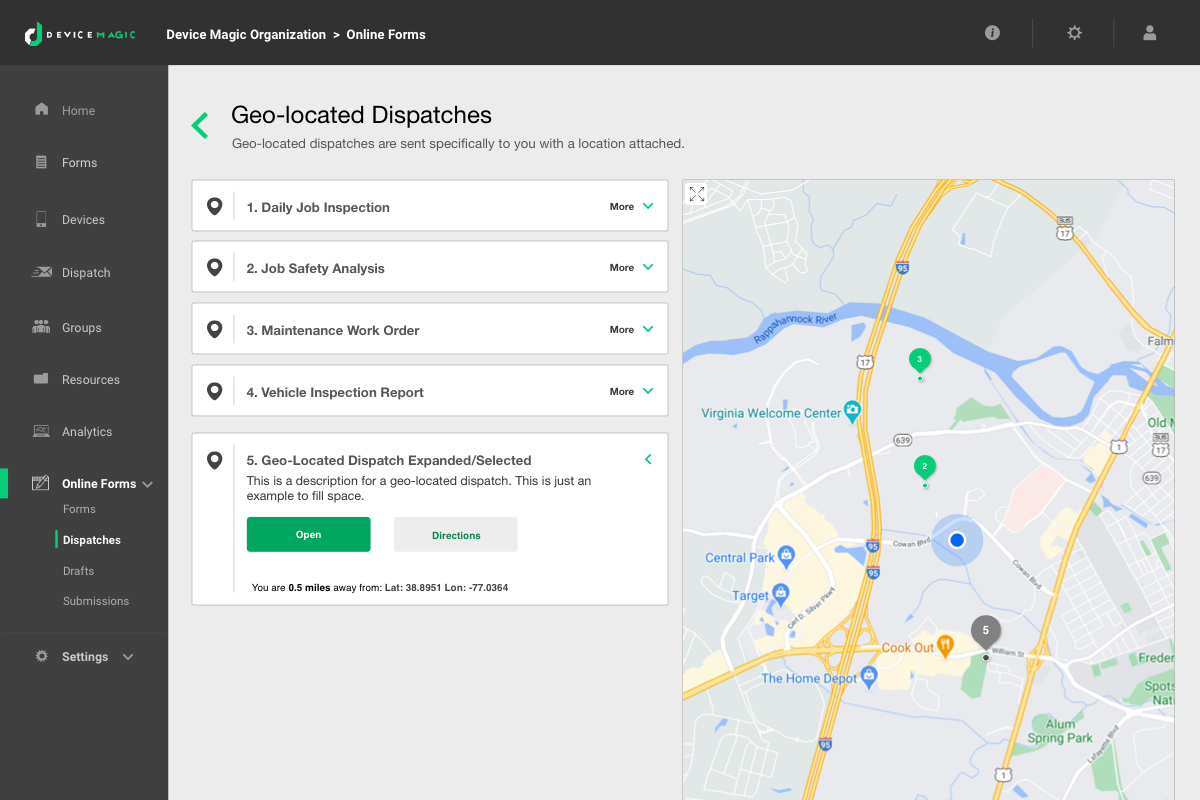The image size is (1200, 800).
Task: Click the Forms list icon in sidebar
Action: [41, 162]
